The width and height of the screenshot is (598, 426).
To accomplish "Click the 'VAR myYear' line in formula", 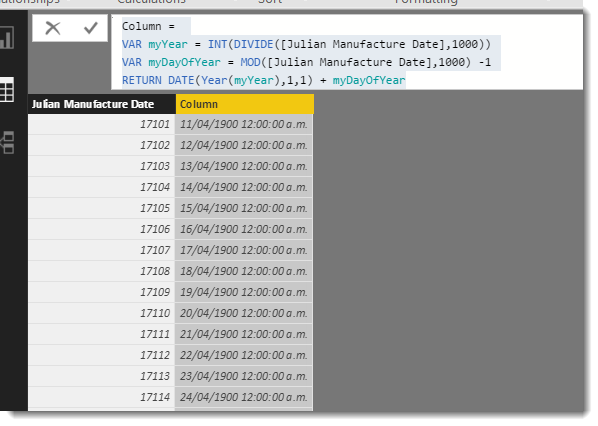I will pyautogui.click(x=307, y=44).
